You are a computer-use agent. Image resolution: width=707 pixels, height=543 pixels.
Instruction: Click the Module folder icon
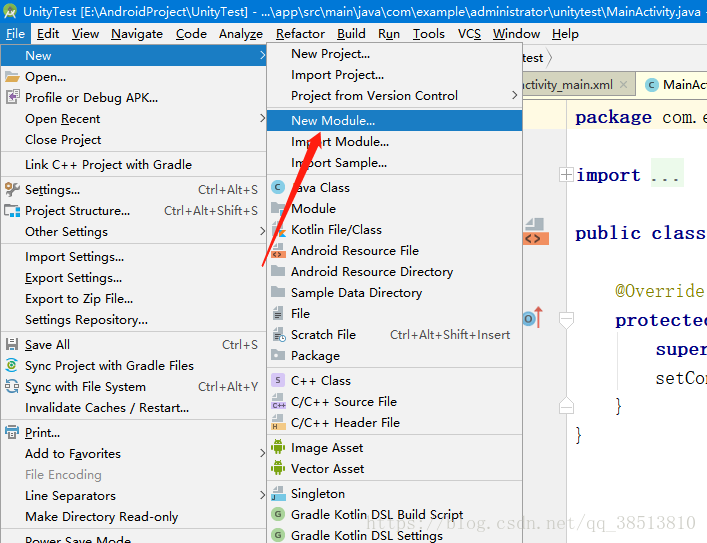click(x=278, y=208)
